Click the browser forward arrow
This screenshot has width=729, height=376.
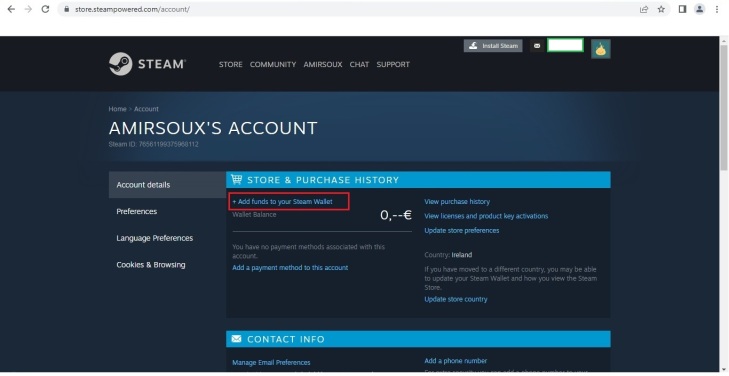[x=28, y=9]
